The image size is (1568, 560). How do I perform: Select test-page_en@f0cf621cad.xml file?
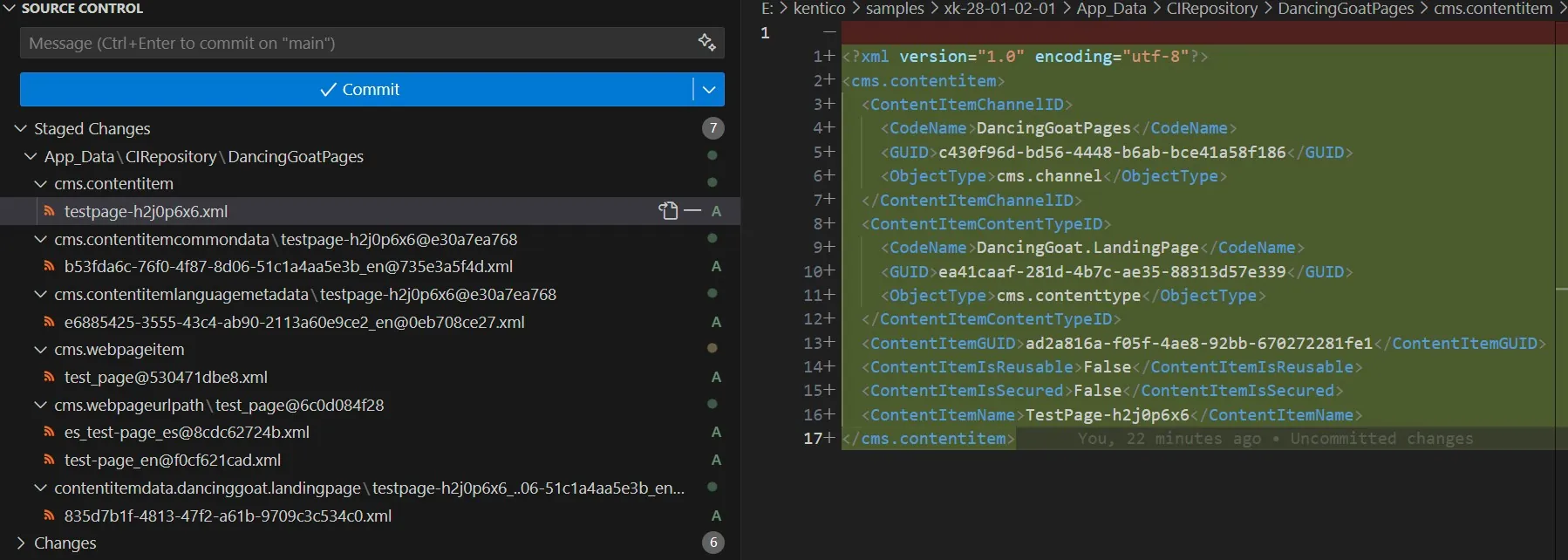[172, 460]
